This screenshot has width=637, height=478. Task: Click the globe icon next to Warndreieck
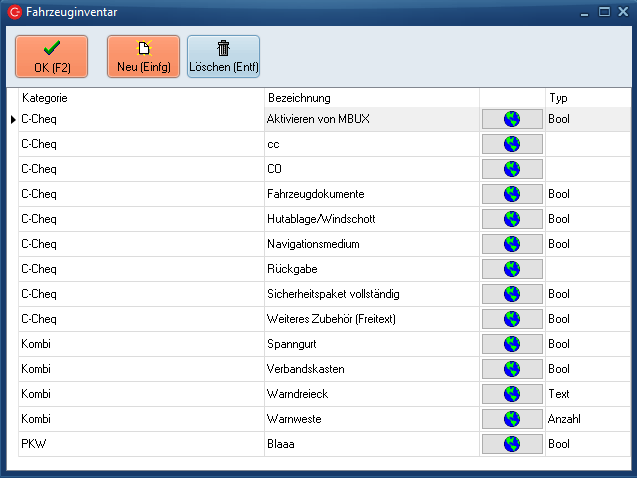click(x=512, y=394)
